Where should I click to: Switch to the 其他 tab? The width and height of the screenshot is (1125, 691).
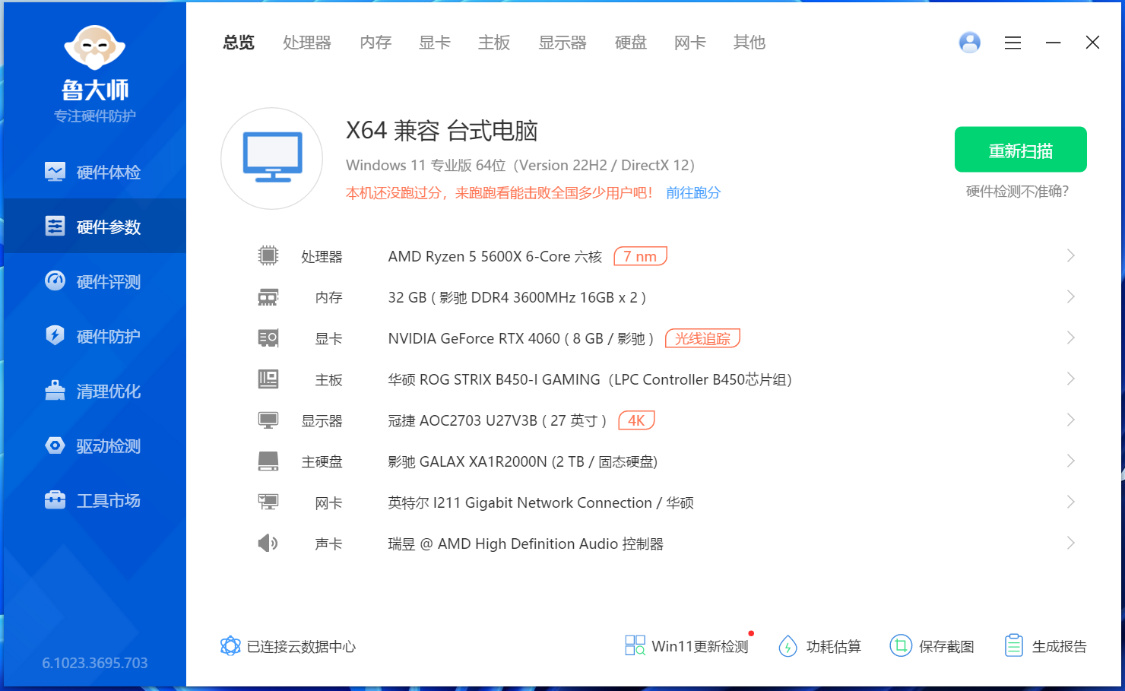point(749,42)
